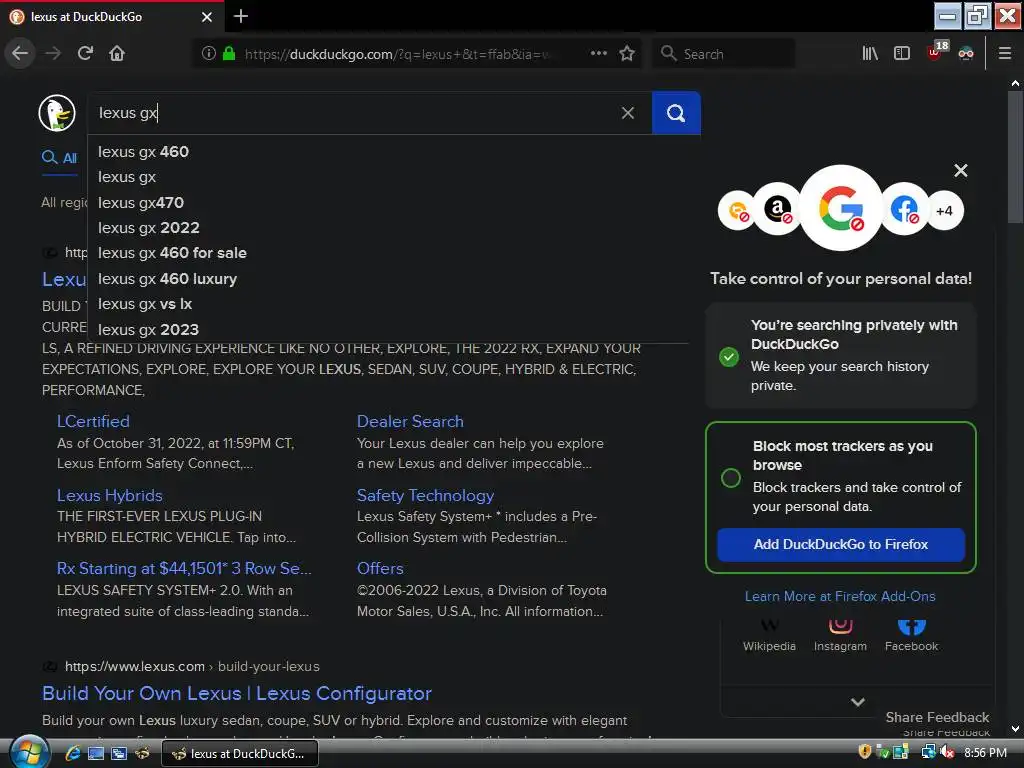The height and width of the screenshot is (768, 1024).
Task: Click the address bar URL
Action: pos(397,54)
